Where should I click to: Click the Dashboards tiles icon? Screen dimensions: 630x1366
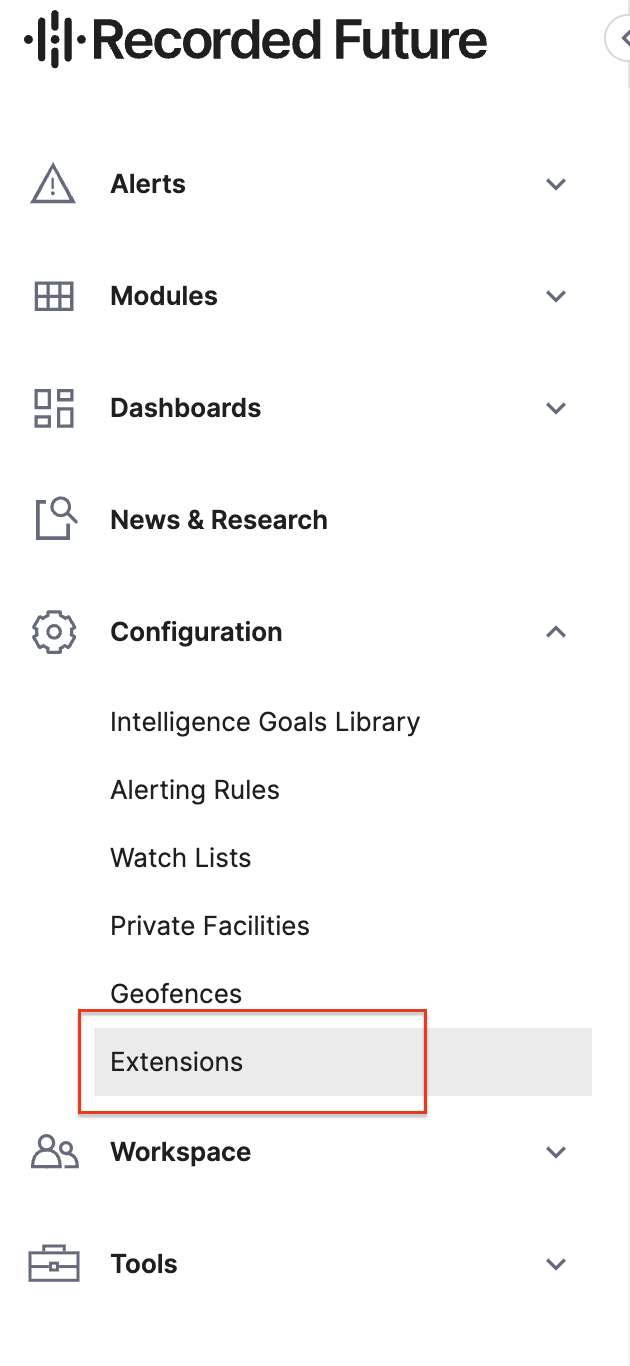pyautogui.click(x=54, y=408)
